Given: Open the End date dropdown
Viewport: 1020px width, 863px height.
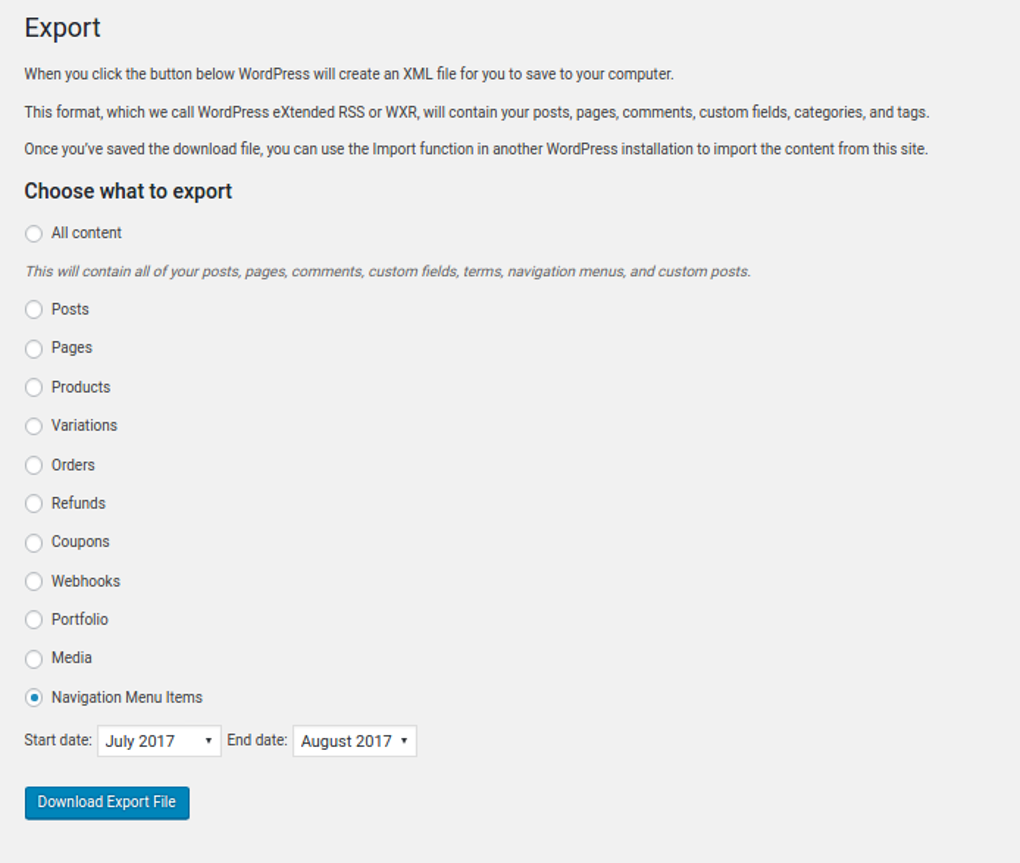Looking at the screenshot, I should (x=354, y=740).
